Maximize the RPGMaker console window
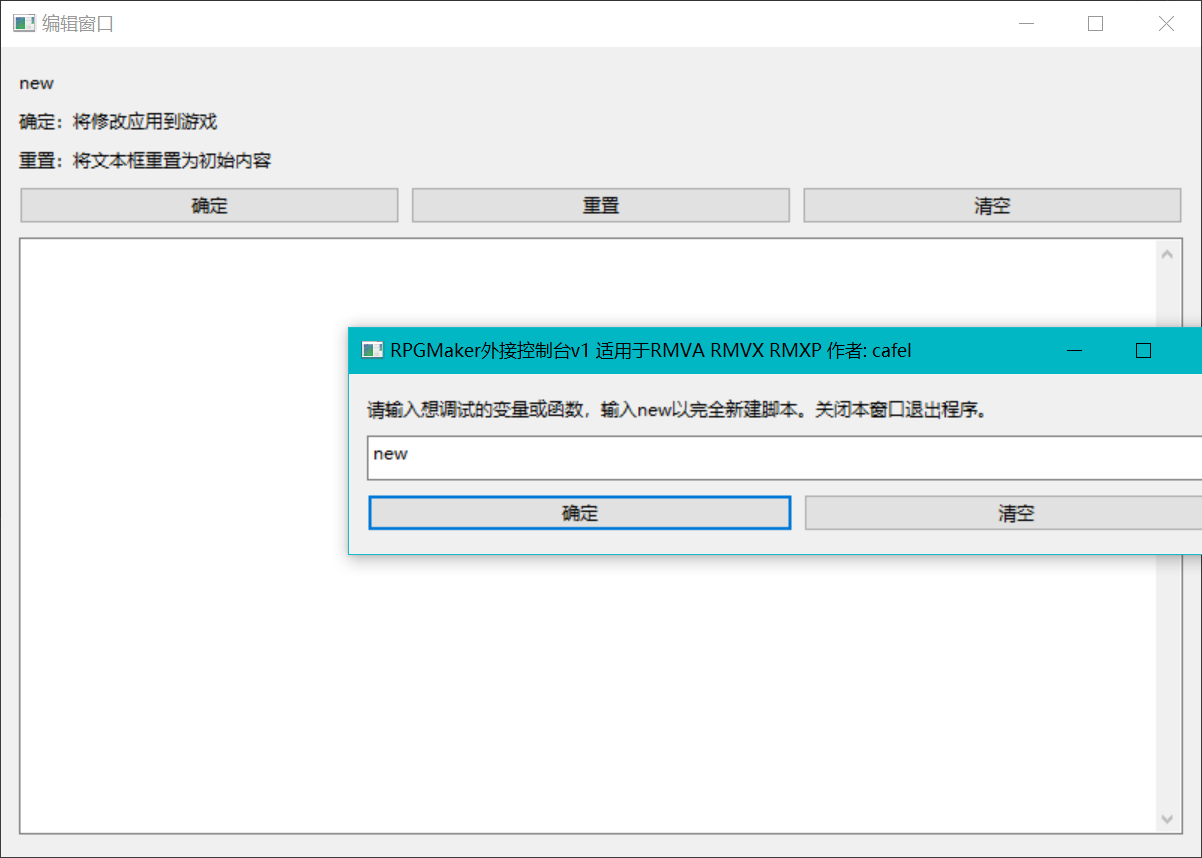 tap(1144, 351)
